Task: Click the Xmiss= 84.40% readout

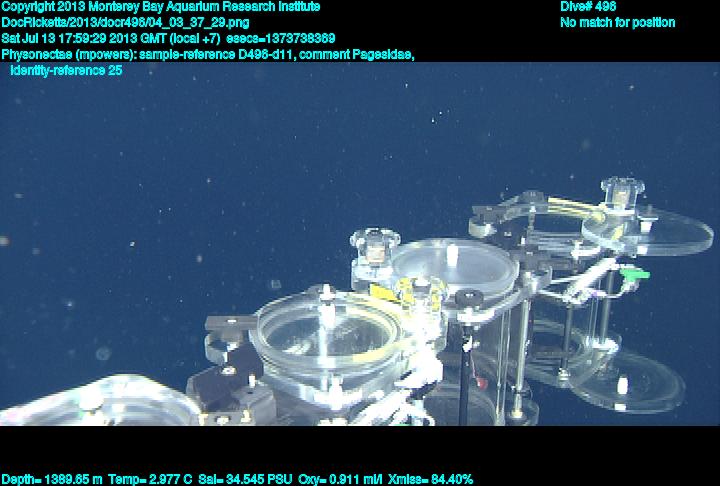Action: click(430, 480)
